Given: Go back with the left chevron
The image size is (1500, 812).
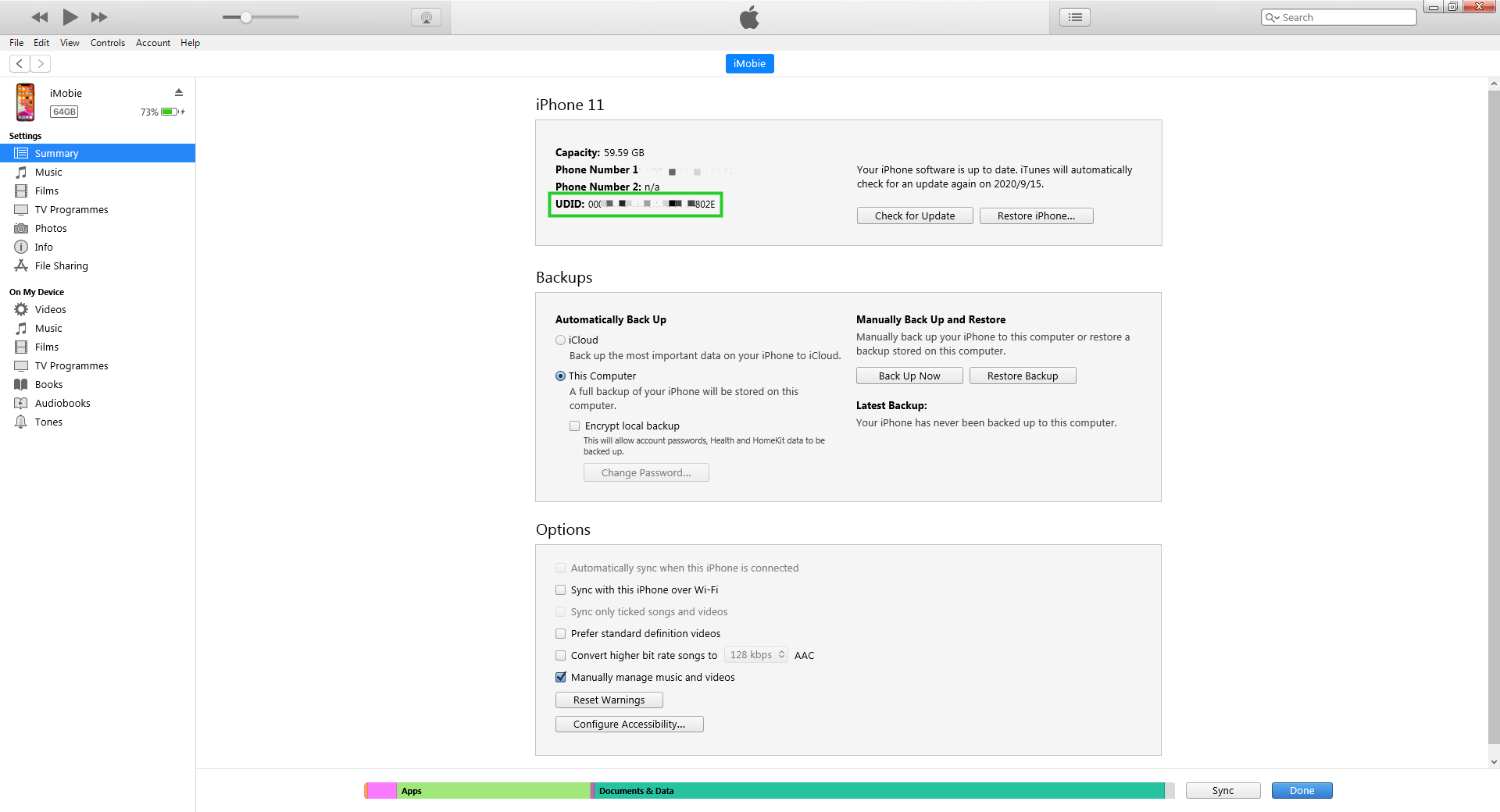Looking at the screenshot, I should coord(20,63).
